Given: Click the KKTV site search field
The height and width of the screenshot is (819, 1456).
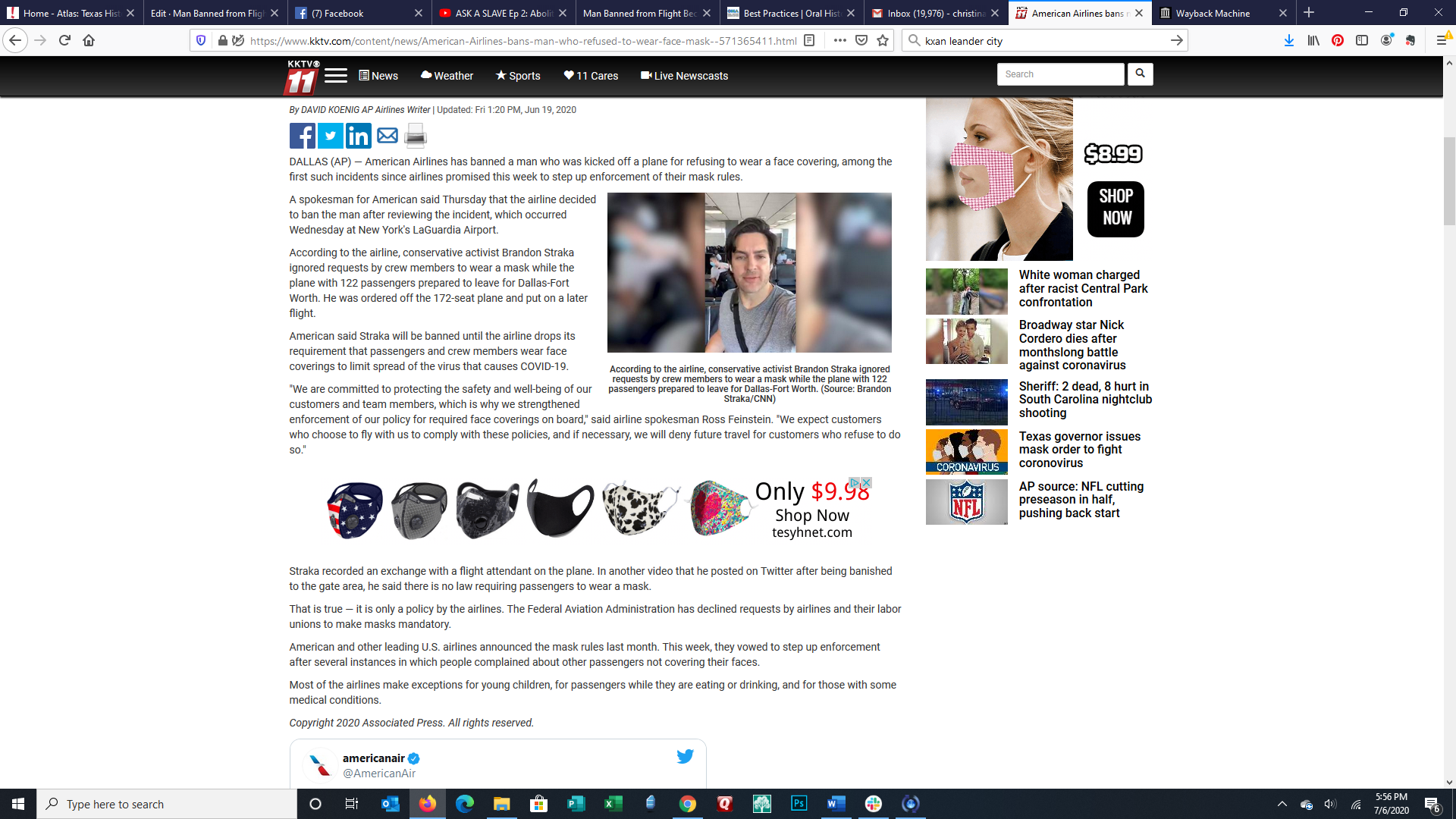Looking at the screenshot, I should (x=1060, y=74).
